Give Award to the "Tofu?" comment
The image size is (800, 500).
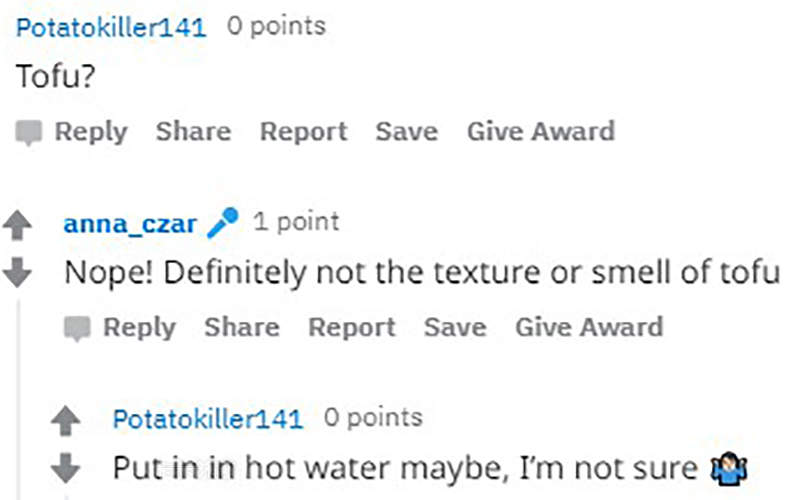pyautogui.click(x=540, y=131)
